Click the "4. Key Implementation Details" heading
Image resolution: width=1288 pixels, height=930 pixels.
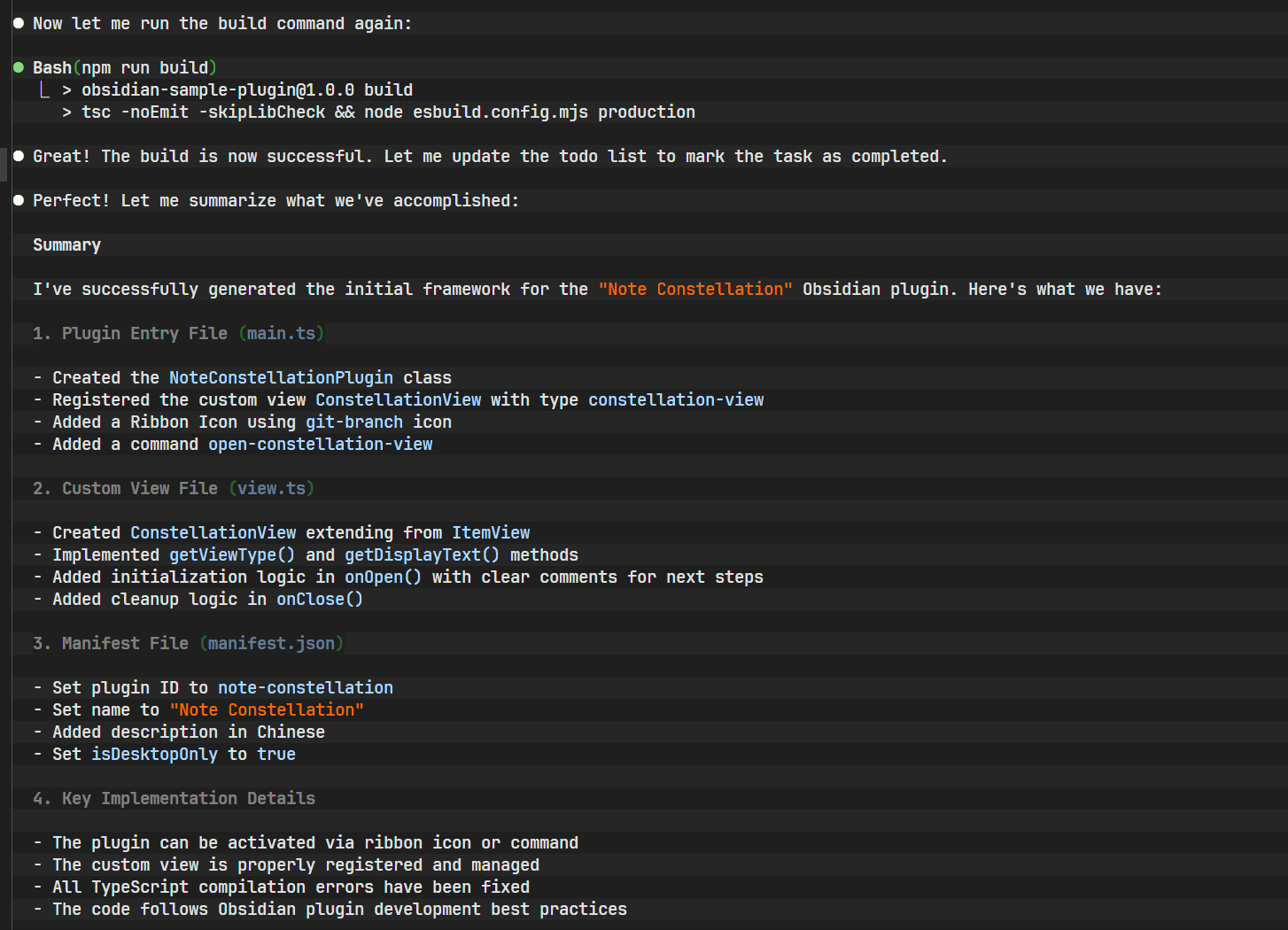(174, 798)
